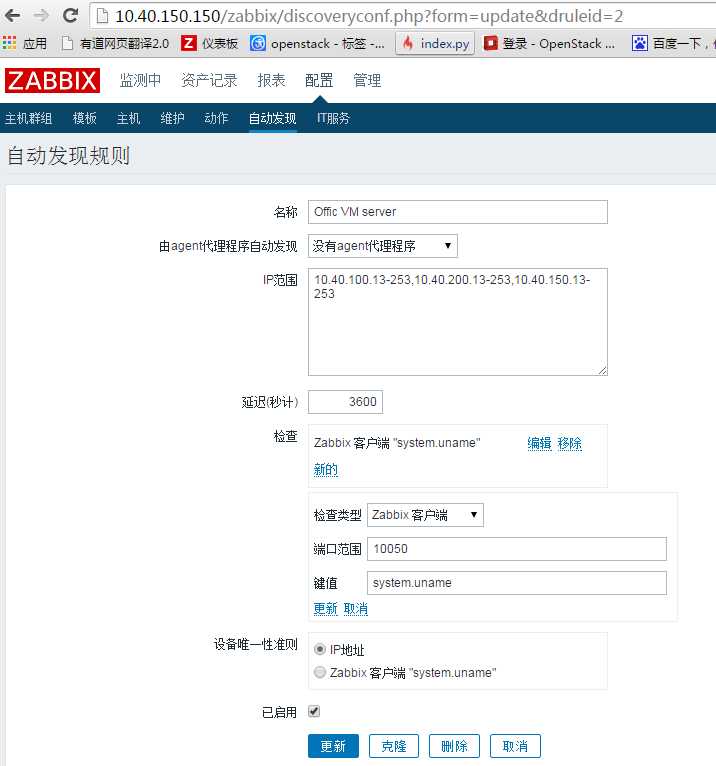The height and width of the screenshot is (766, 716).
Task: Grab the IP范围 textarea resize handle
Action: 603,371
